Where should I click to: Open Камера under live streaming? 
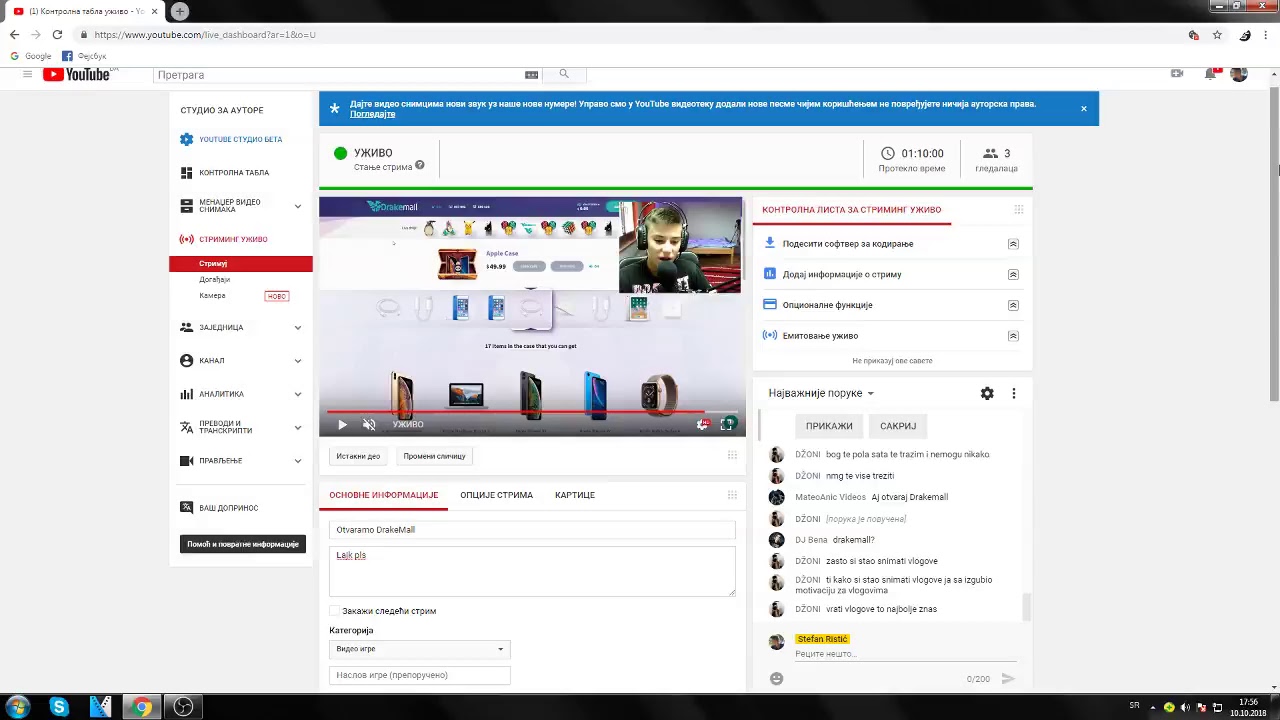212,296
